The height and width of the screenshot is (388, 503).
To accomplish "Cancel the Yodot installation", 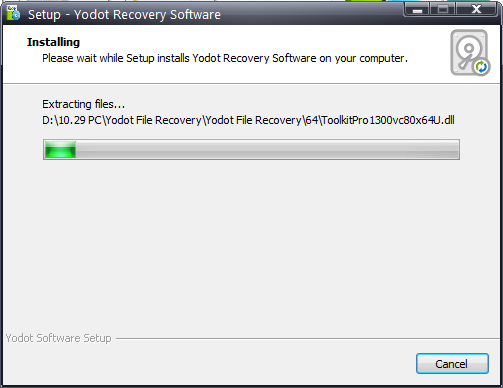I will point(452,364).
